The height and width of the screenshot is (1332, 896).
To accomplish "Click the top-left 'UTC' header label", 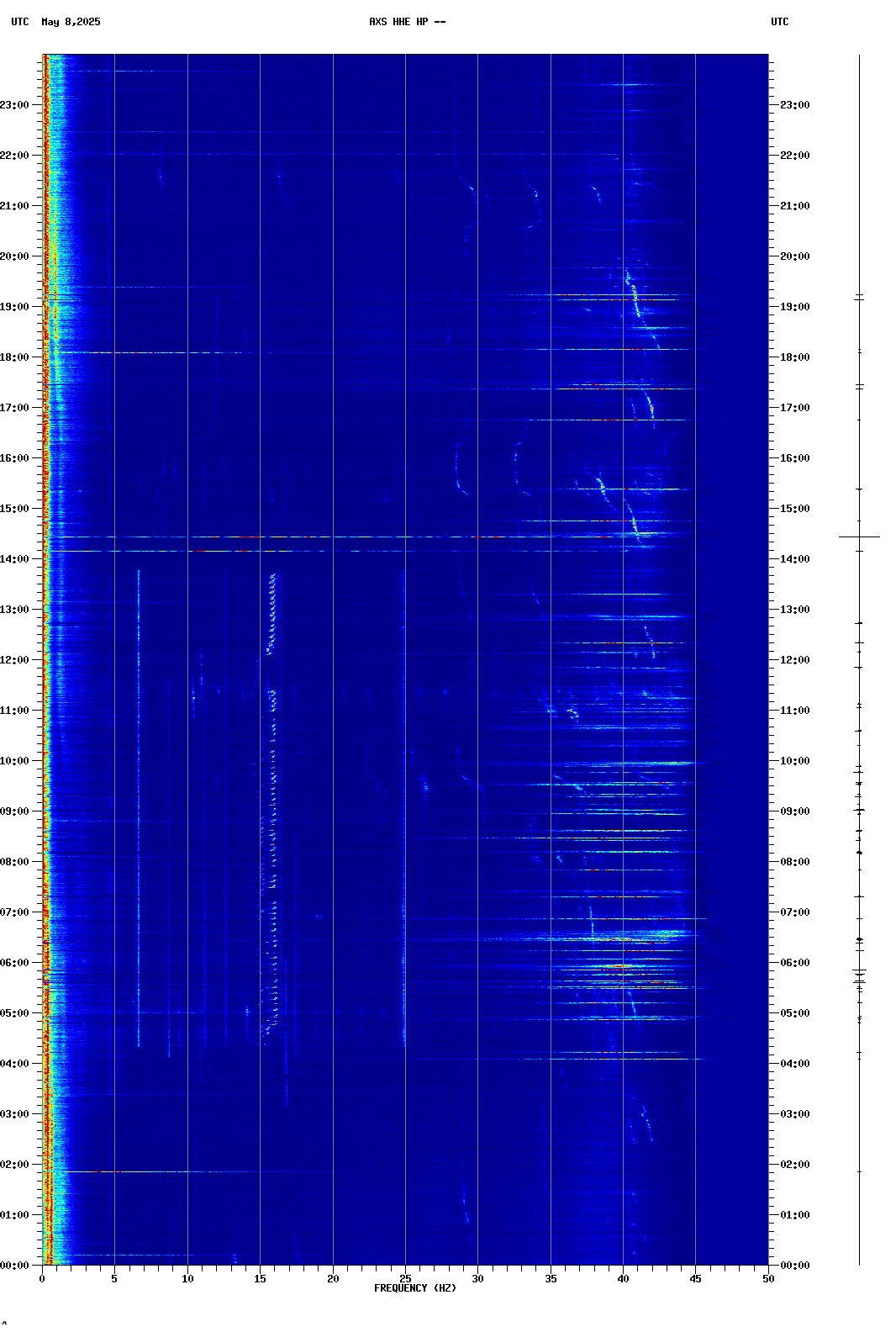I will pyautogui.click(x=20, y=22).
